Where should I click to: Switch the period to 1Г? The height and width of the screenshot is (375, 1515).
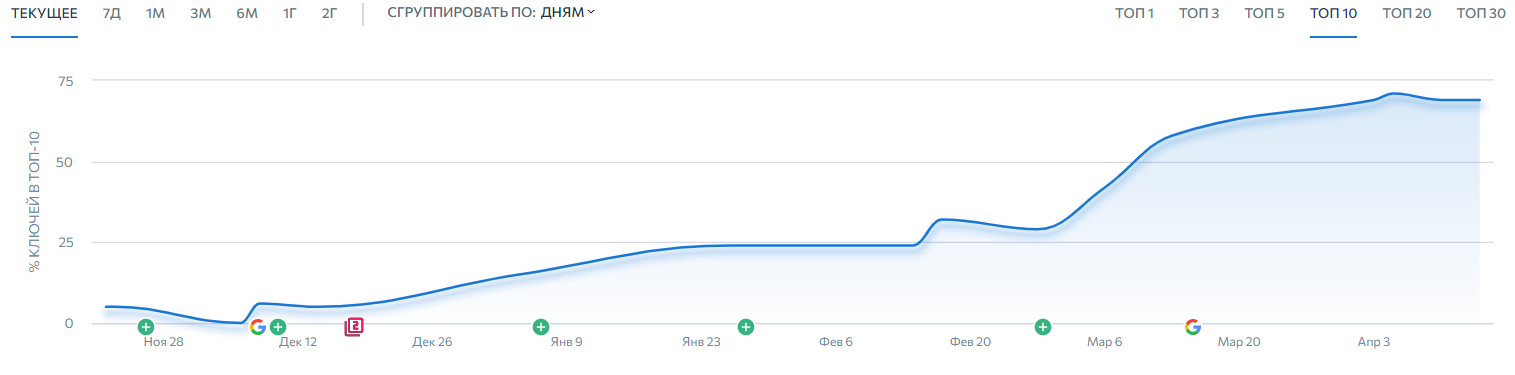click(290, 13)
